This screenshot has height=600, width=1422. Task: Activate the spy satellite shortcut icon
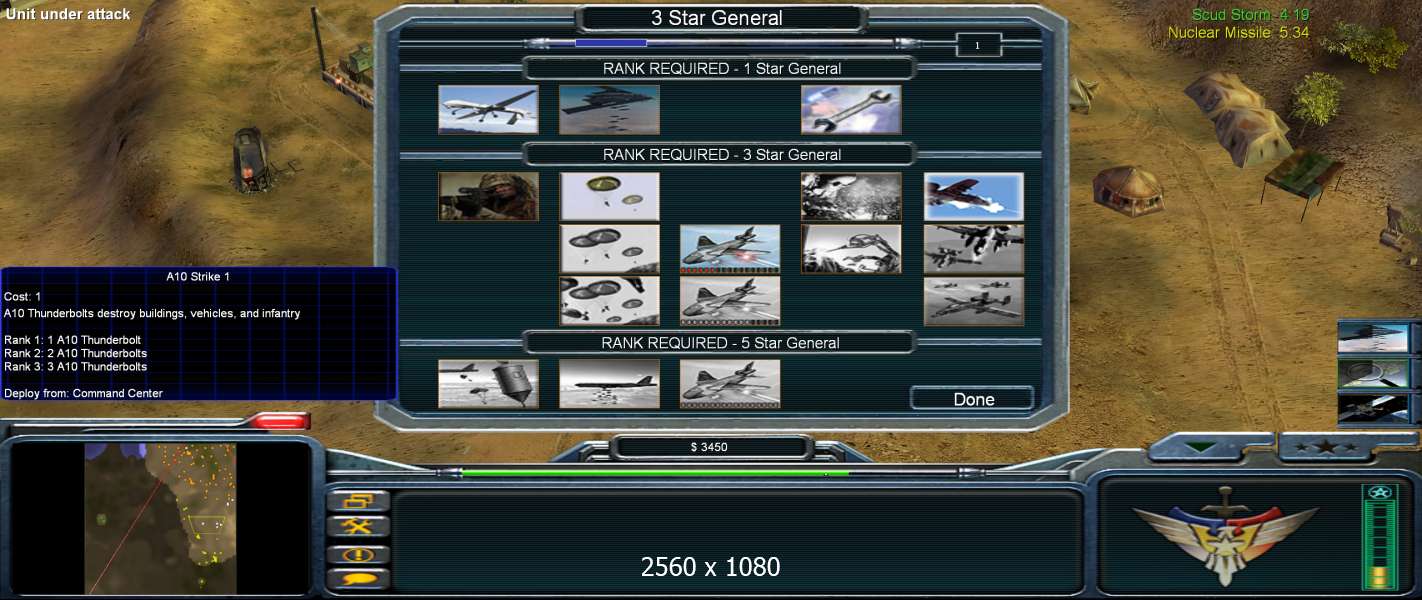point(1374,409)
